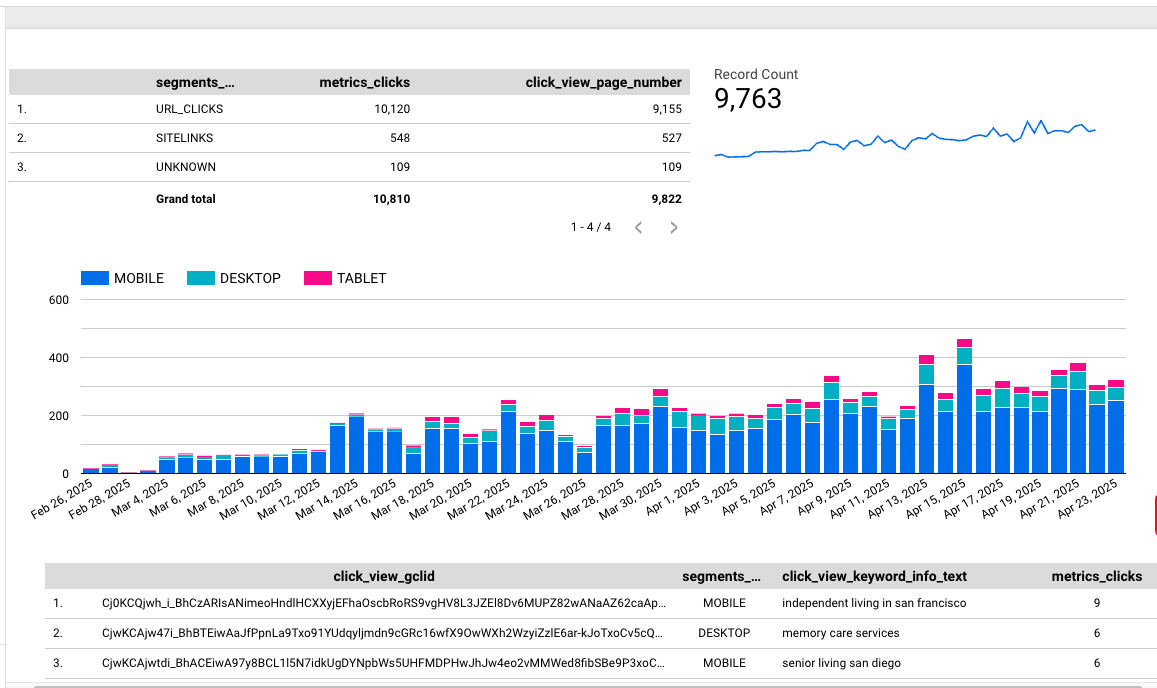Click the MOBILE legend color swatch

[x=94, y=278]
